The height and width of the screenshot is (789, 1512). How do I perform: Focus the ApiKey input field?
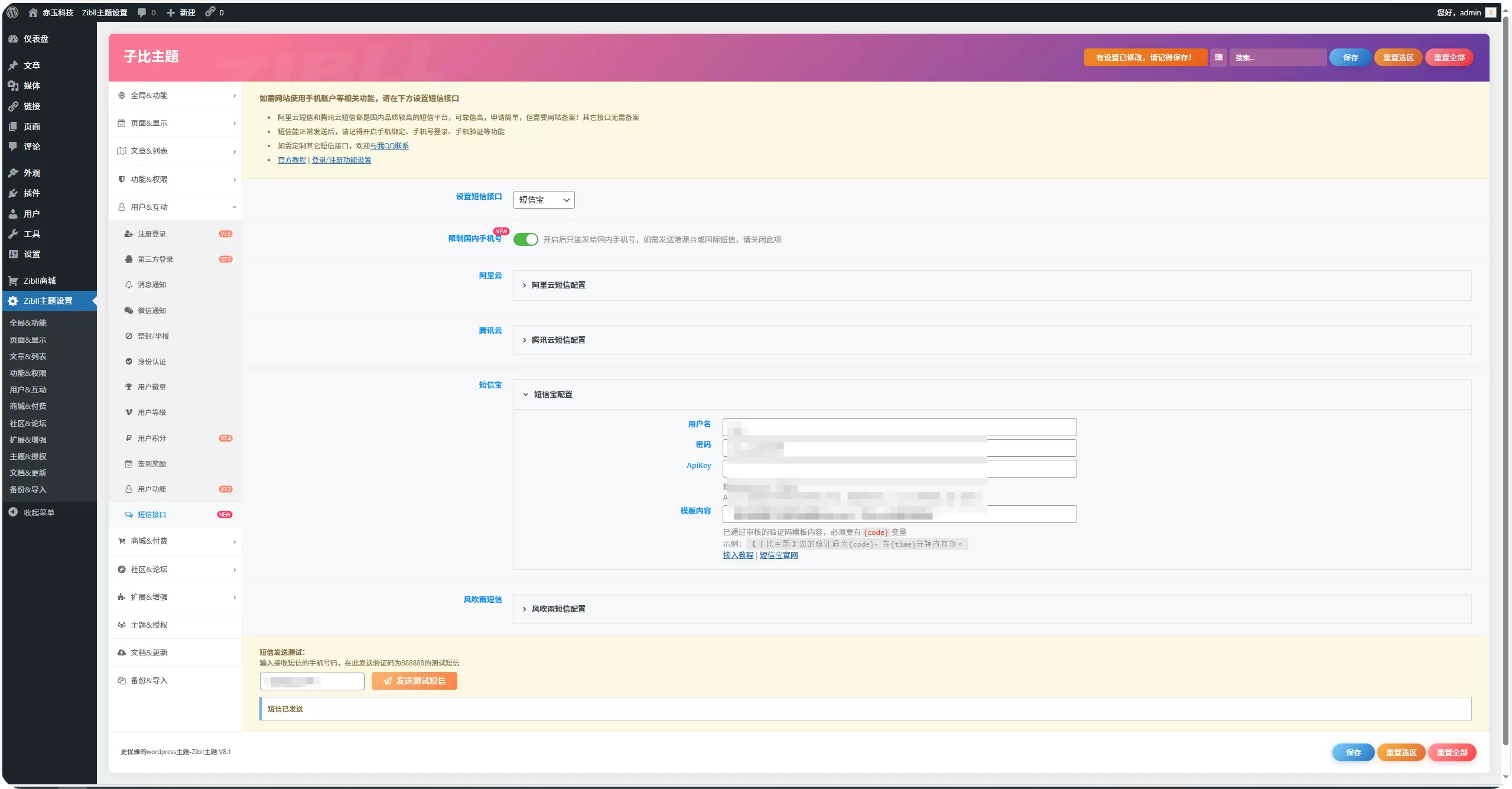tap(899, 469)
